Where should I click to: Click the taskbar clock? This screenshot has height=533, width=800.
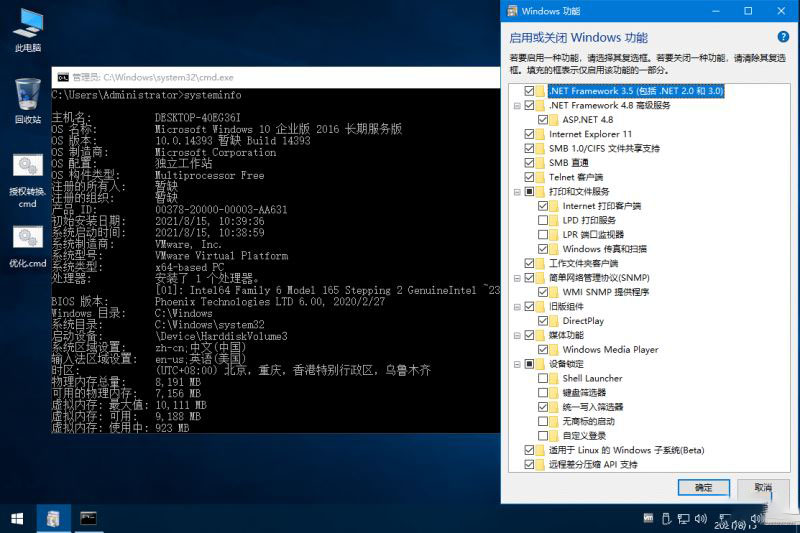click(x=736, y=524)
